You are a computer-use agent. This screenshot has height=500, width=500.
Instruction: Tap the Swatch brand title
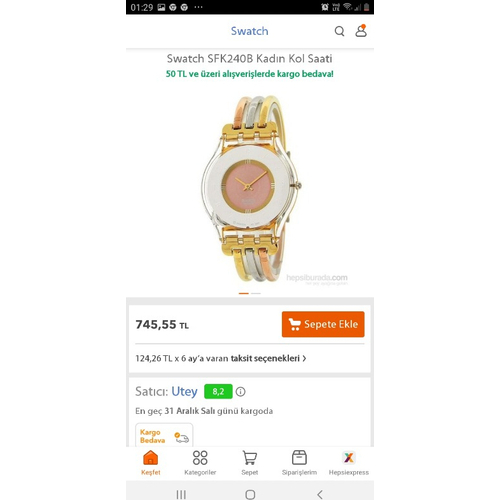coord(250,31)
